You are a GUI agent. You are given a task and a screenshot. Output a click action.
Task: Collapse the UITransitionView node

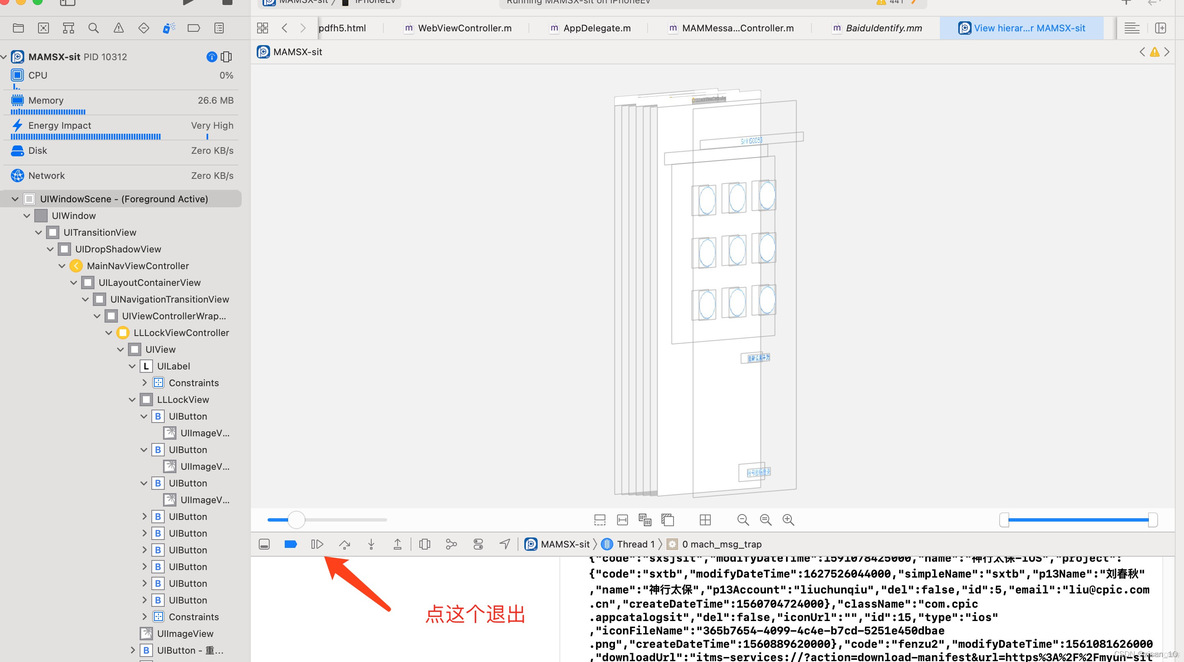coord(39,232)
